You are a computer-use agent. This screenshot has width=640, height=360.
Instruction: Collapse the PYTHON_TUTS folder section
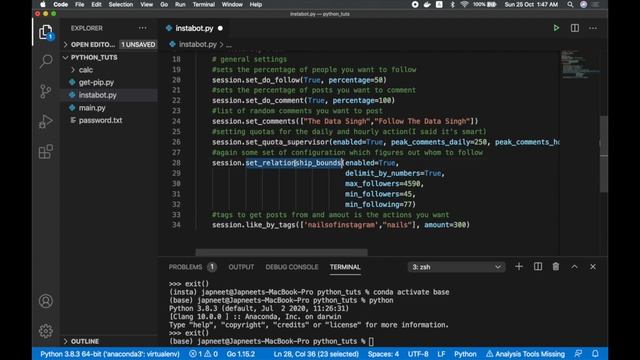94,58
